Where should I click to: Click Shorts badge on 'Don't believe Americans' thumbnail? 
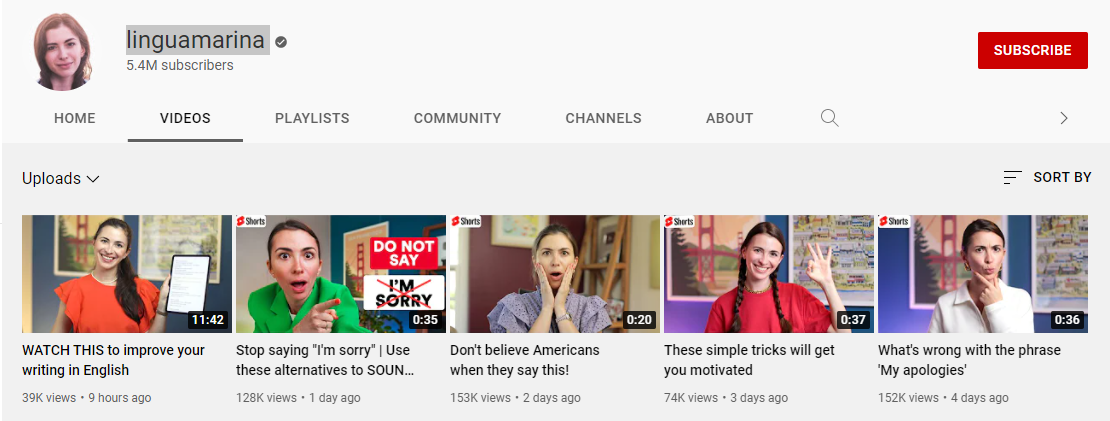tap(466, 221)
